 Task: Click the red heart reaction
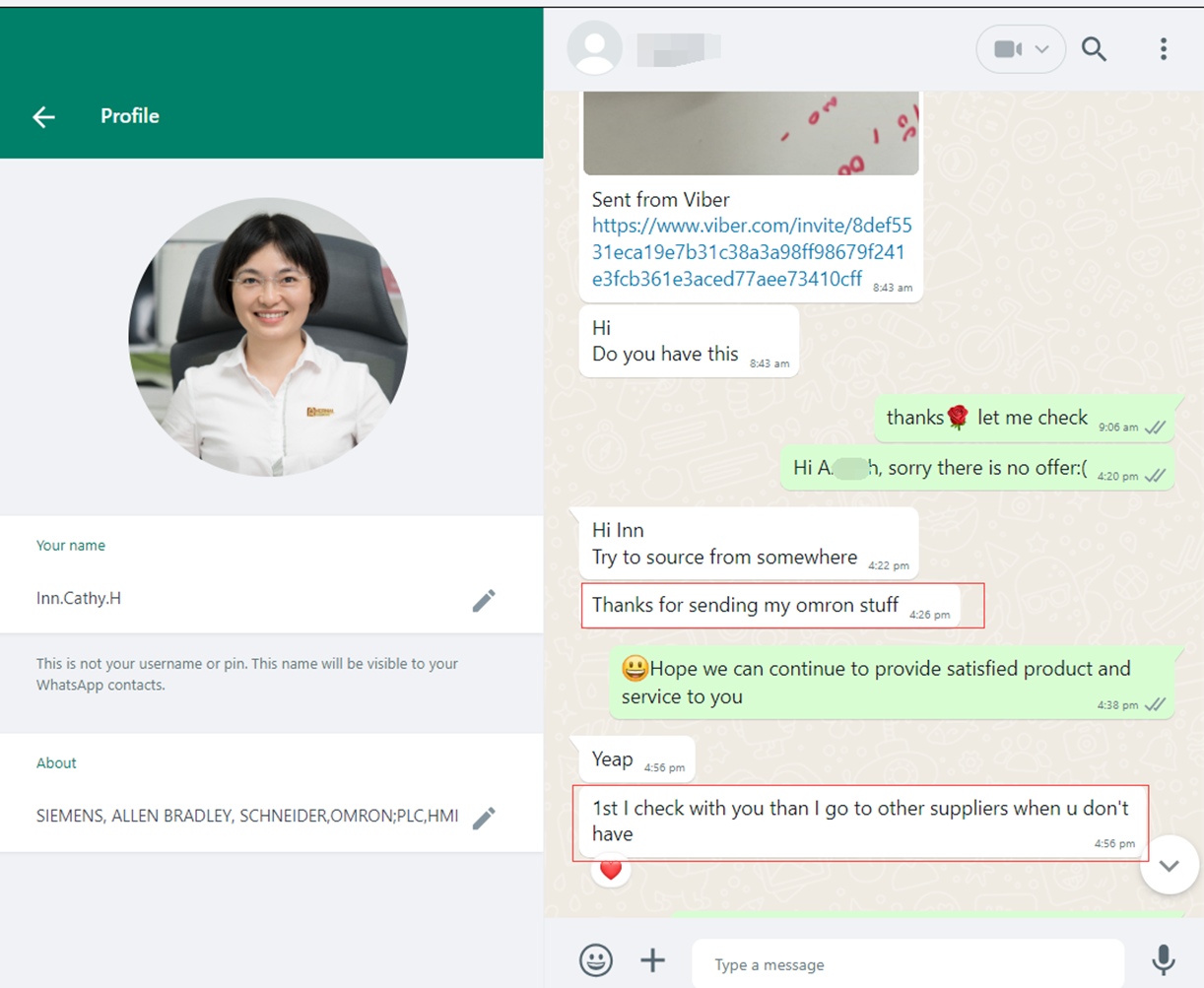[611, 870]
